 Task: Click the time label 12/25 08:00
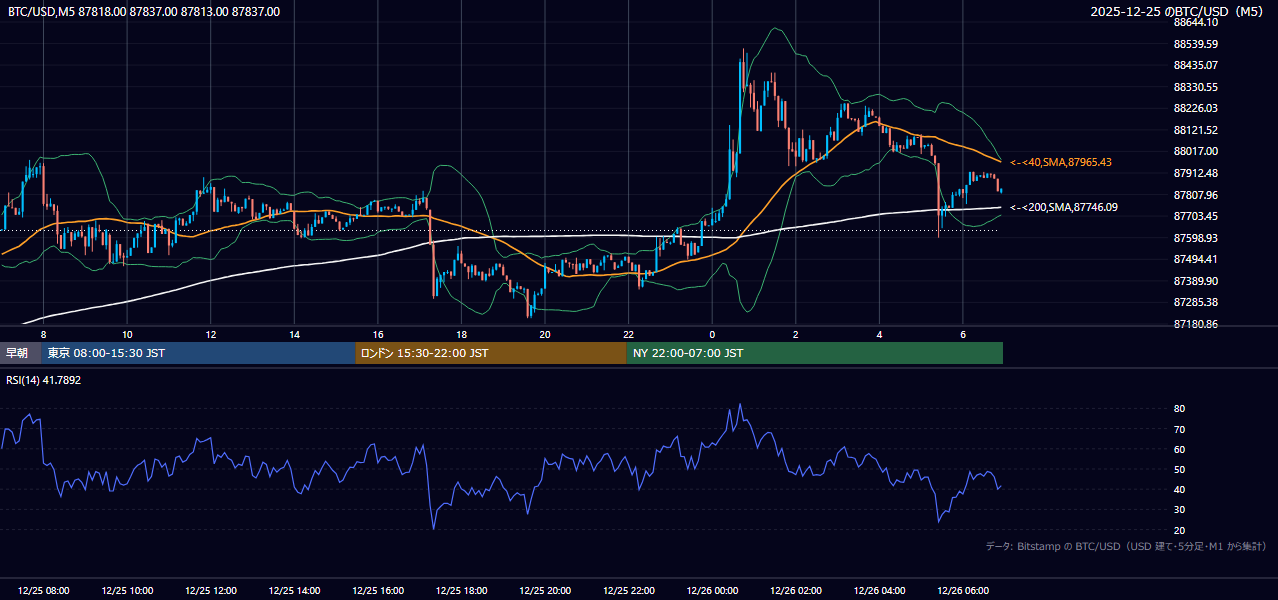[43, 591]
